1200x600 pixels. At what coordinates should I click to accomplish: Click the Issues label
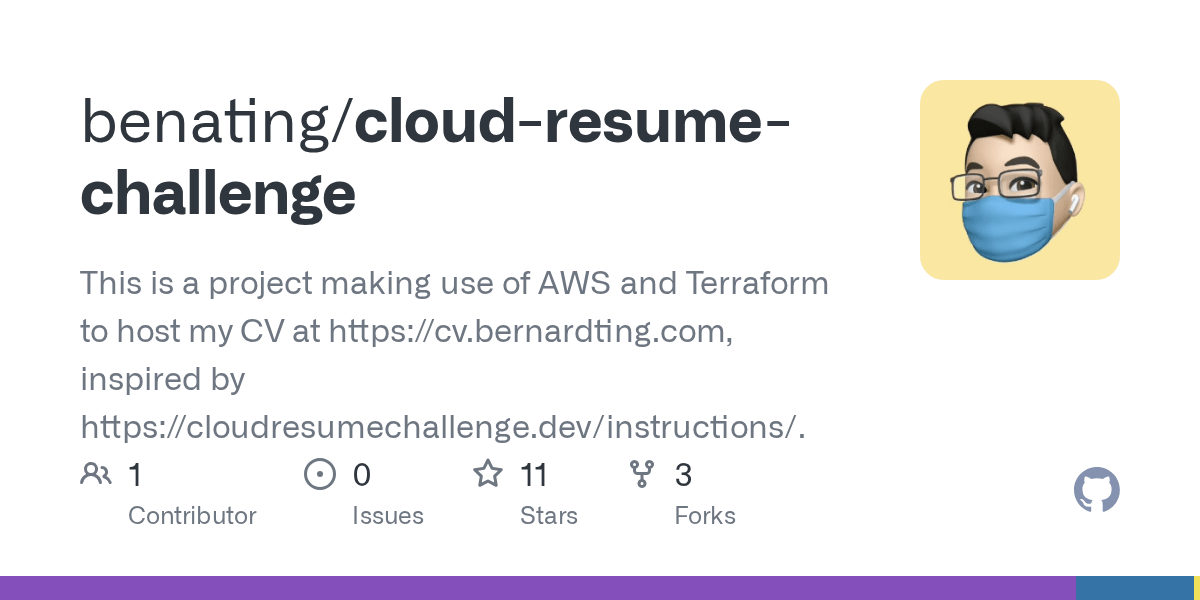pyautogui.click(x=388, y=516)
